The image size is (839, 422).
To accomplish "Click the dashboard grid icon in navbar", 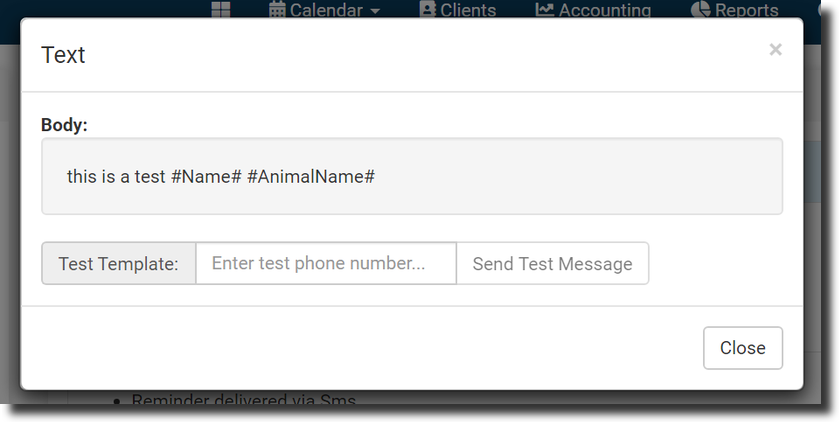I will click(x=221, y=10).
